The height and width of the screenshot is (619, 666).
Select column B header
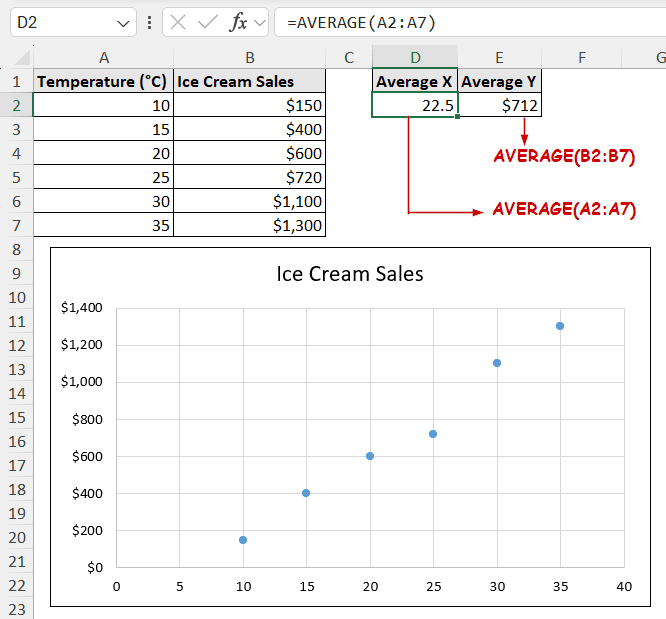[250, 57]
